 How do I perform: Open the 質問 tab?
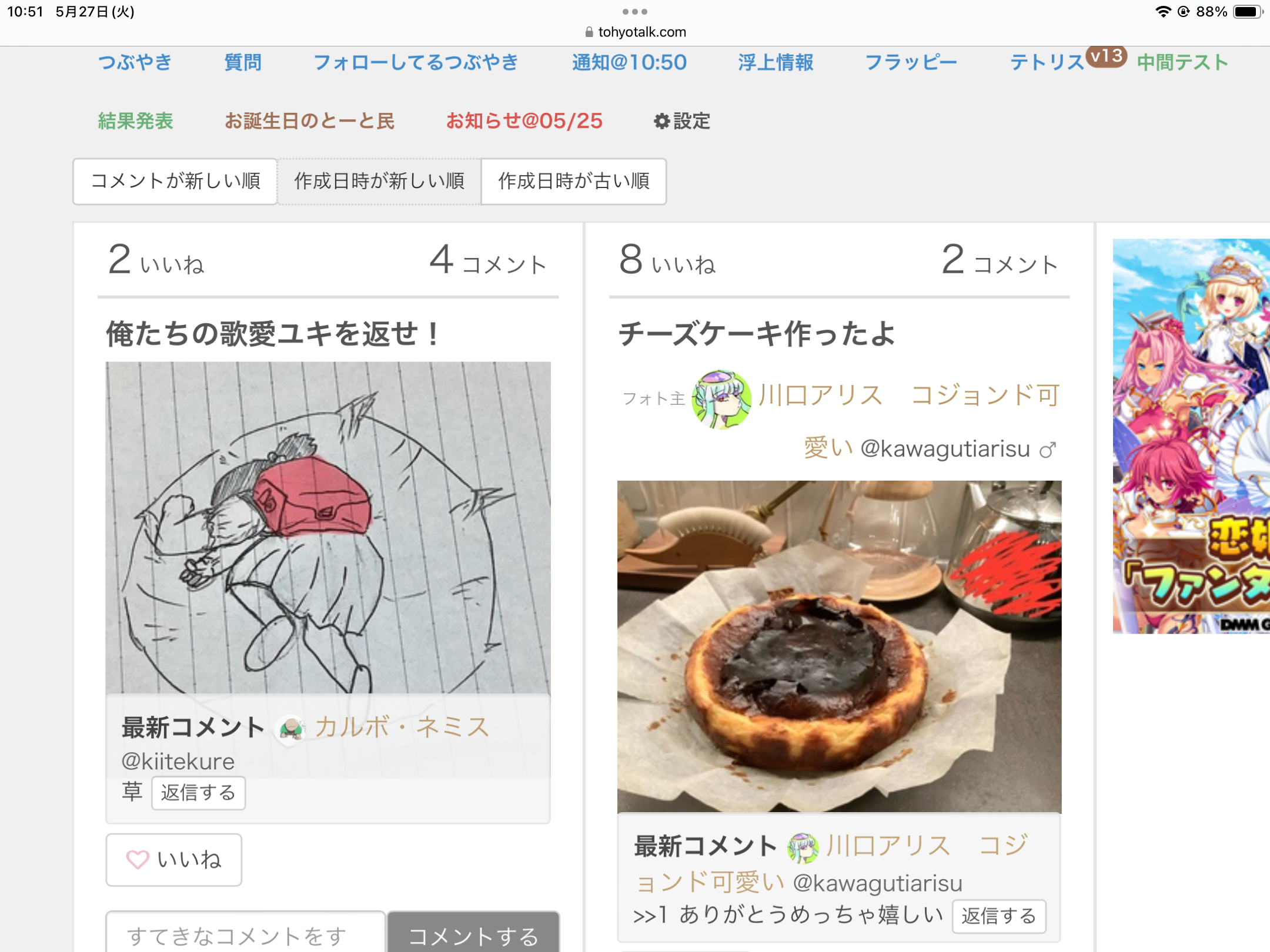coord(243,62)
